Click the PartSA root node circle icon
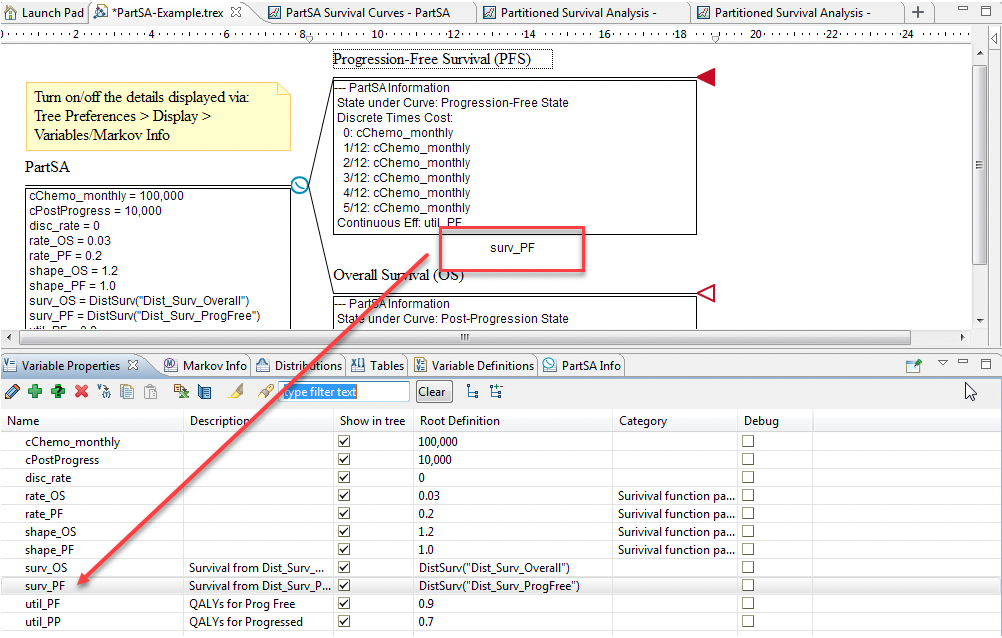 tap(299, 185)
